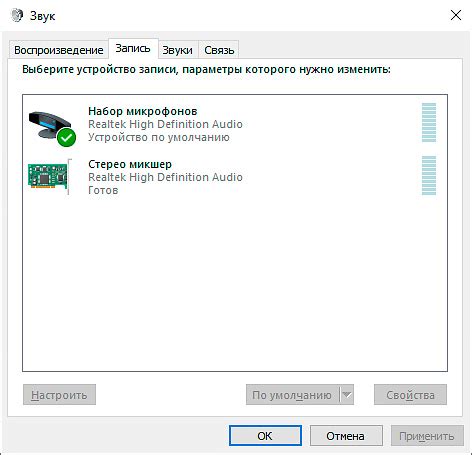The image size is (472, 455).
Task: Click the Применить button
Action: tap(427, 436)
